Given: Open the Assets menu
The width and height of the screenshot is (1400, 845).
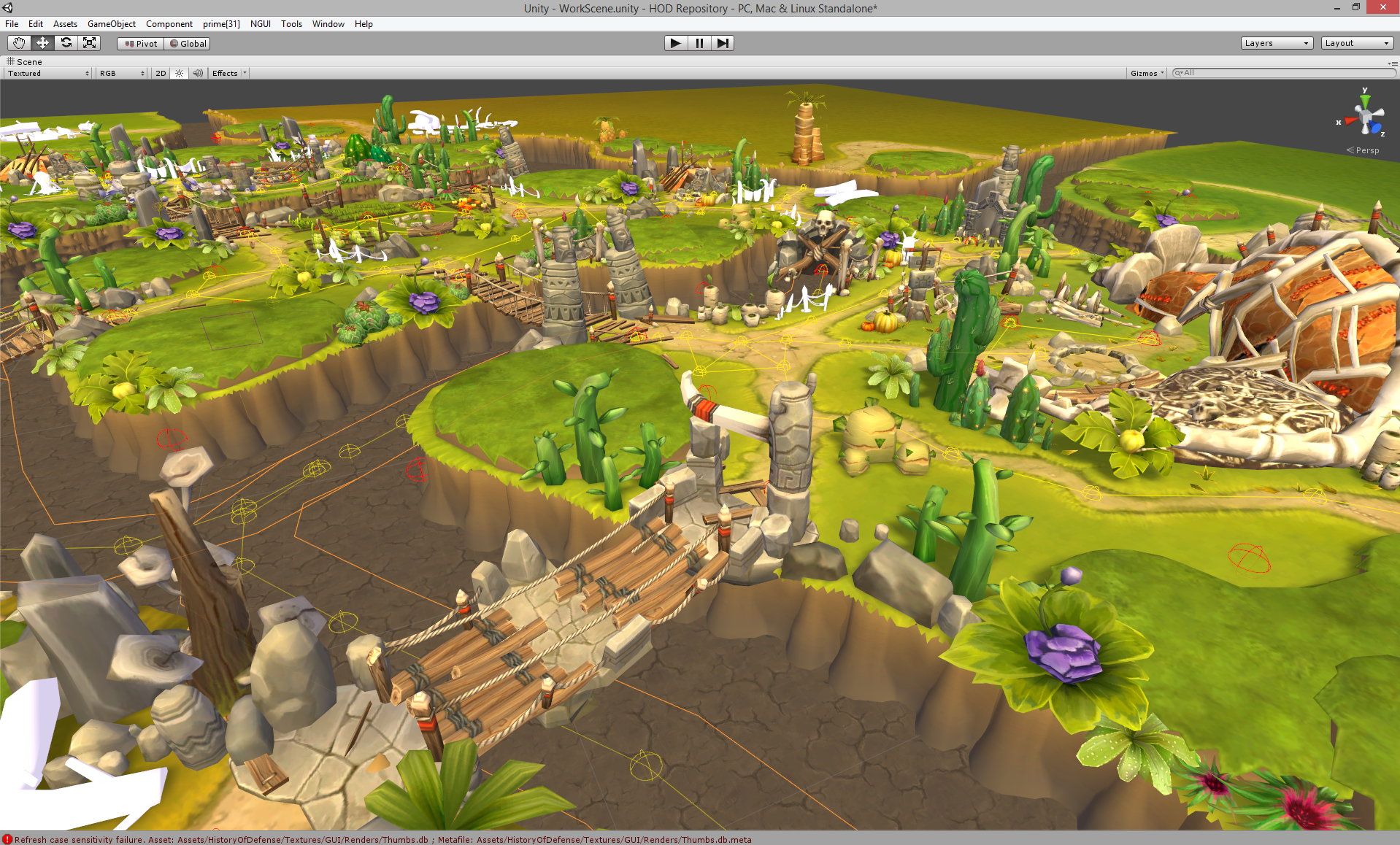Looking at the screenshot, I should tap(65, 24).
